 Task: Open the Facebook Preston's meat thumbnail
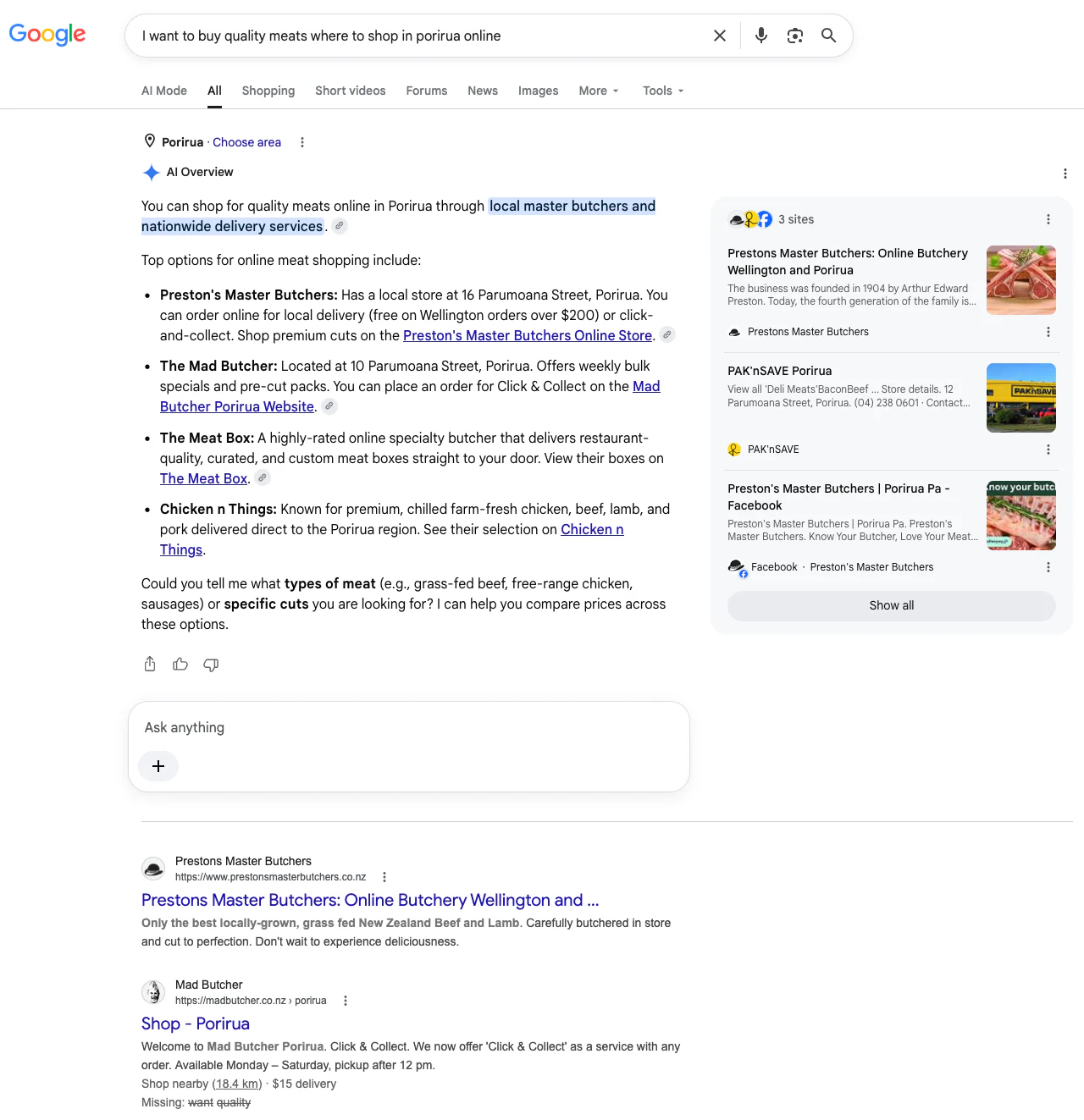(1021, 516)
